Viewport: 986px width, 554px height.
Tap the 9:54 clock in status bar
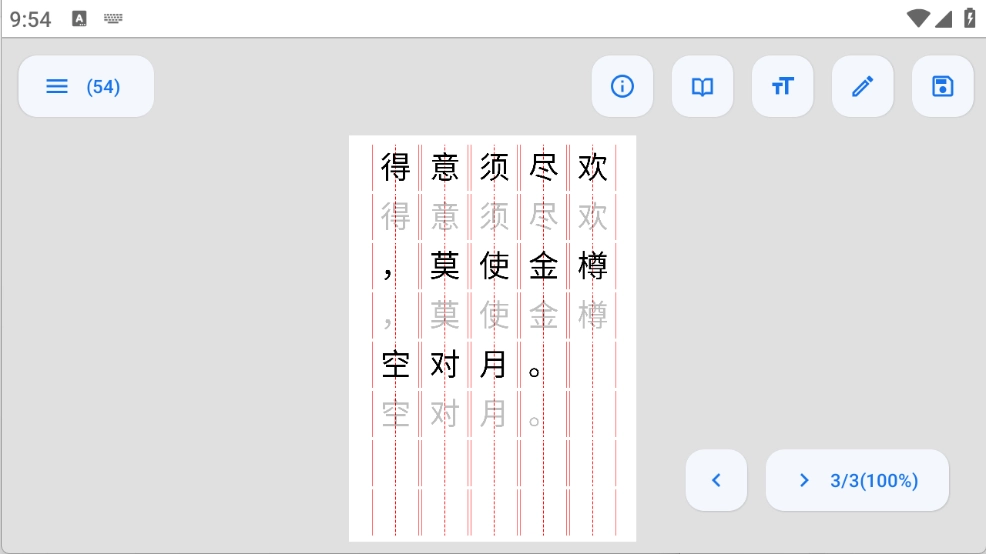31,19
